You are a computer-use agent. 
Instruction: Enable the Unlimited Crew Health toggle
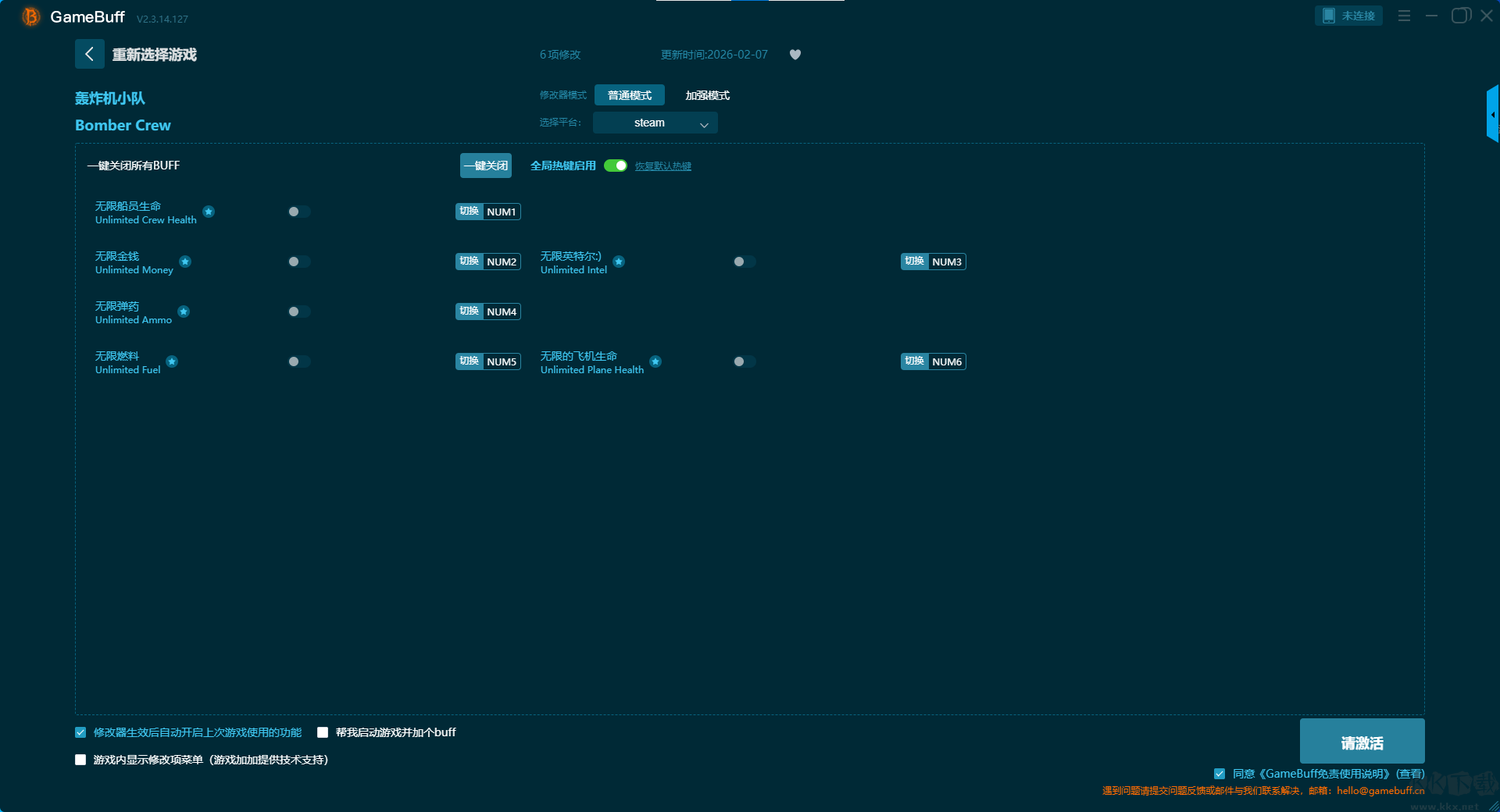point(298,212)
